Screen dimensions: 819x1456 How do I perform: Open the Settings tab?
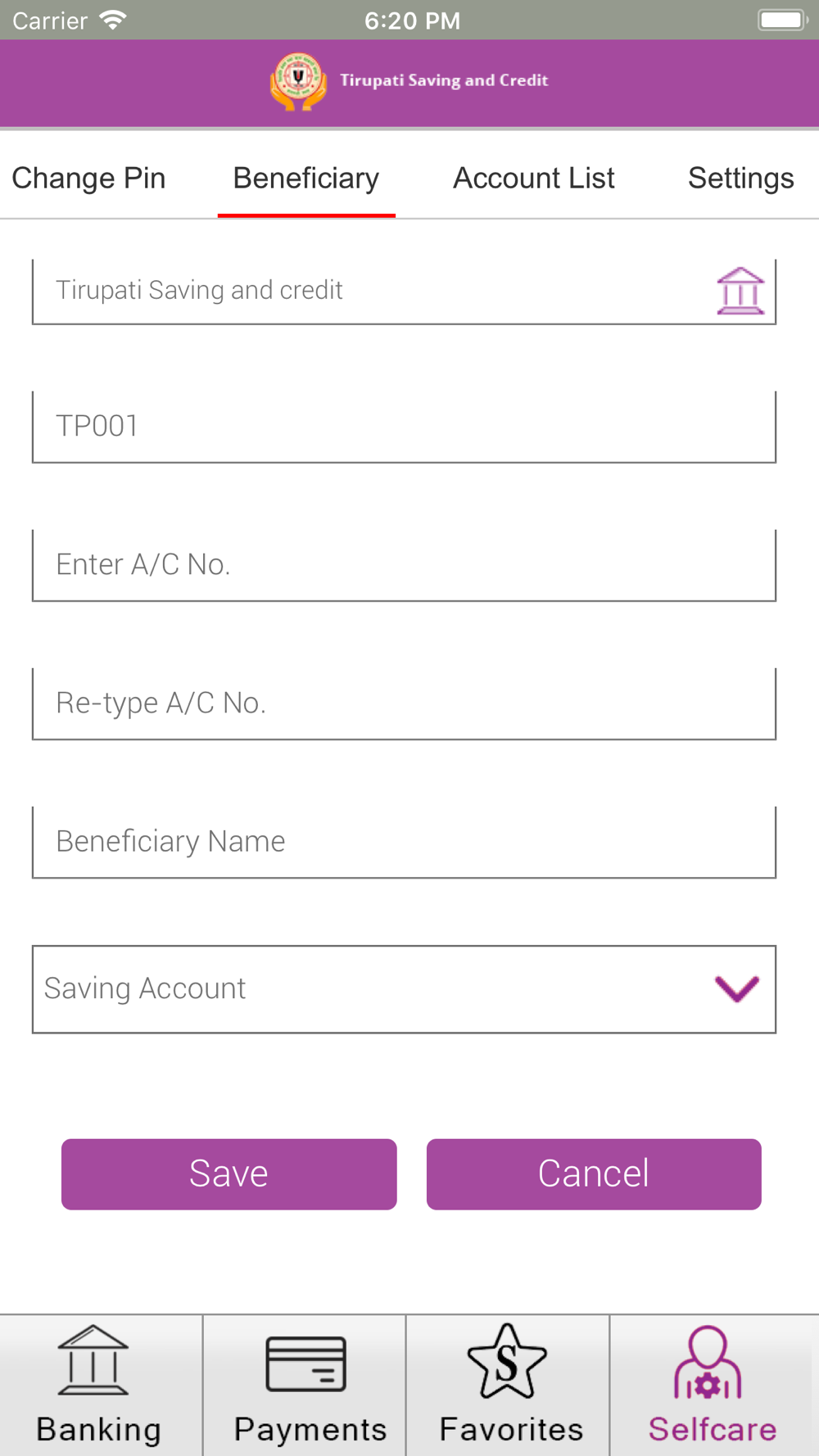(741, 179)
